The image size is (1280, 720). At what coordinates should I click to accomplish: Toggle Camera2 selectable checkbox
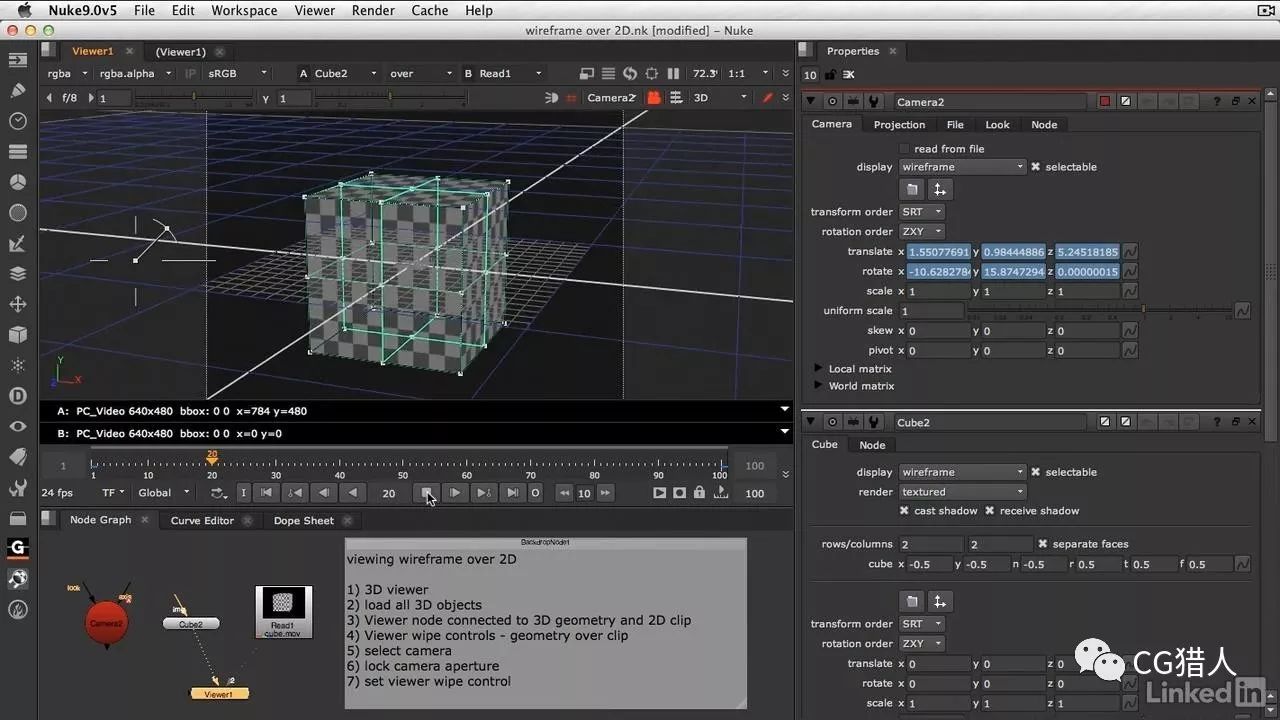point(1036,167)
